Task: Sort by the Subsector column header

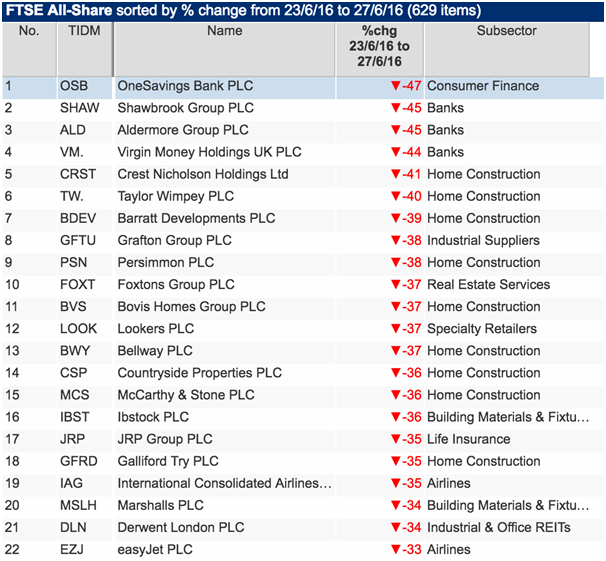Action: click(x=507, y=49)
